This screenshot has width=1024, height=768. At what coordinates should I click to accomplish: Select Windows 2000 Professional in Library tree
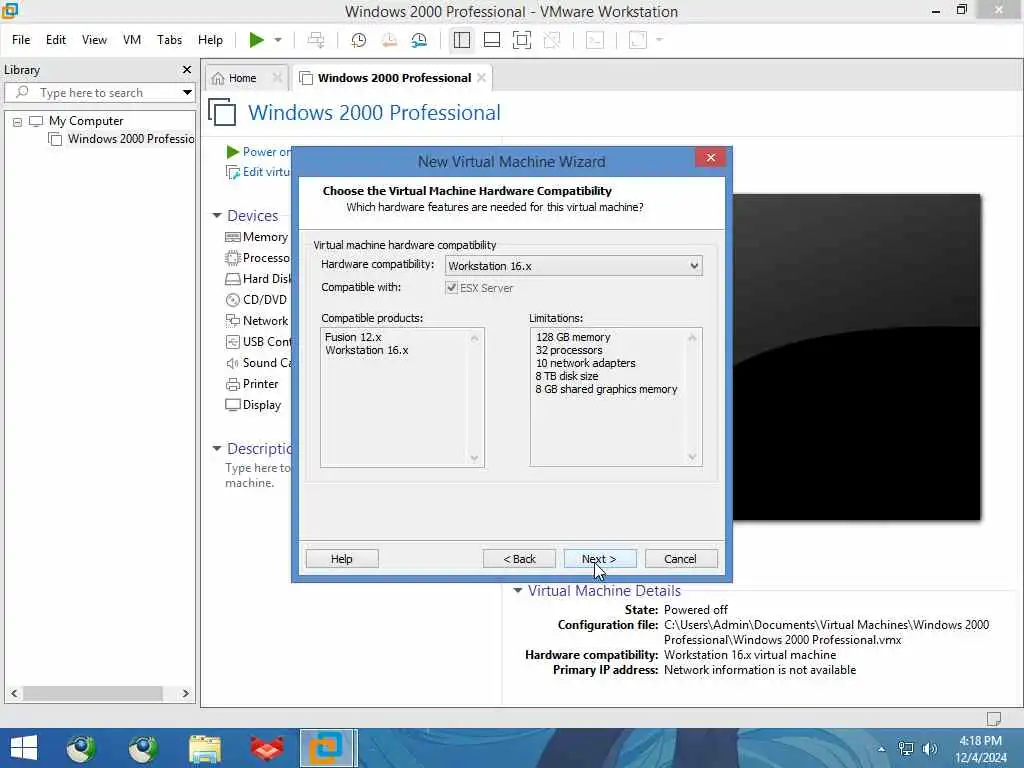131,139
